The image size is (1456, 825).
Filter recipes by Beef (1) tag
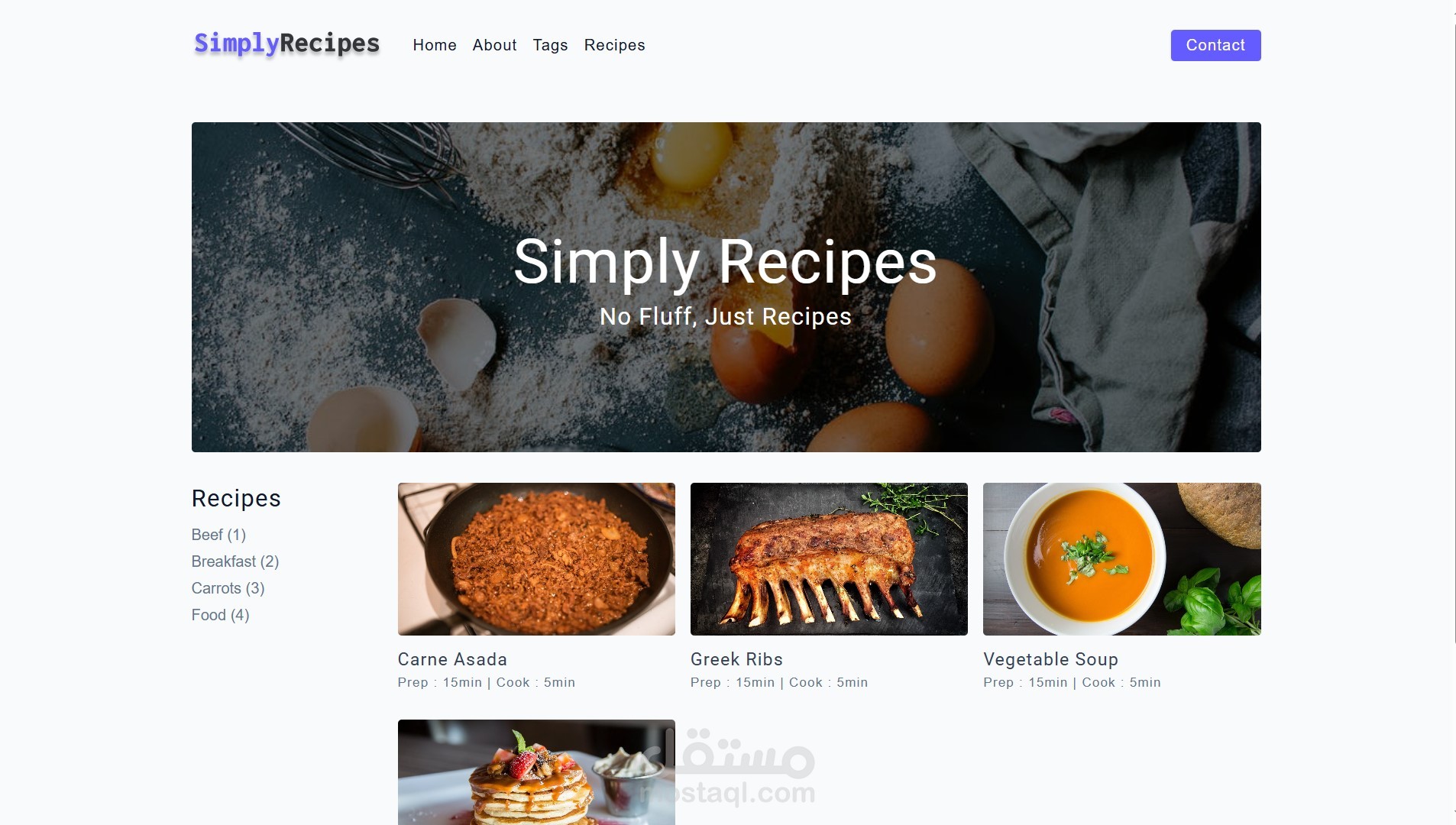click(x=218, y=535)
